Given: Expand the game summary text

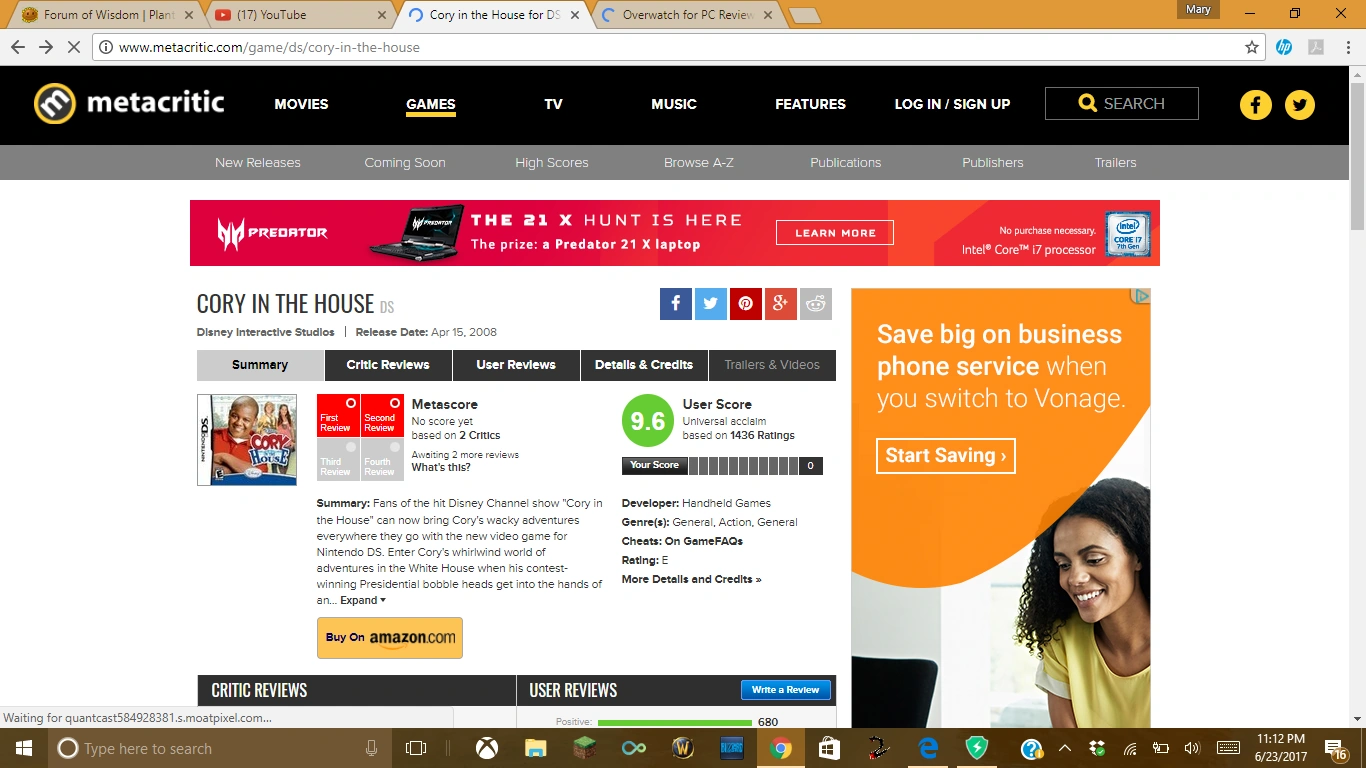Looking at the screenshot, I should coord(362,600).
